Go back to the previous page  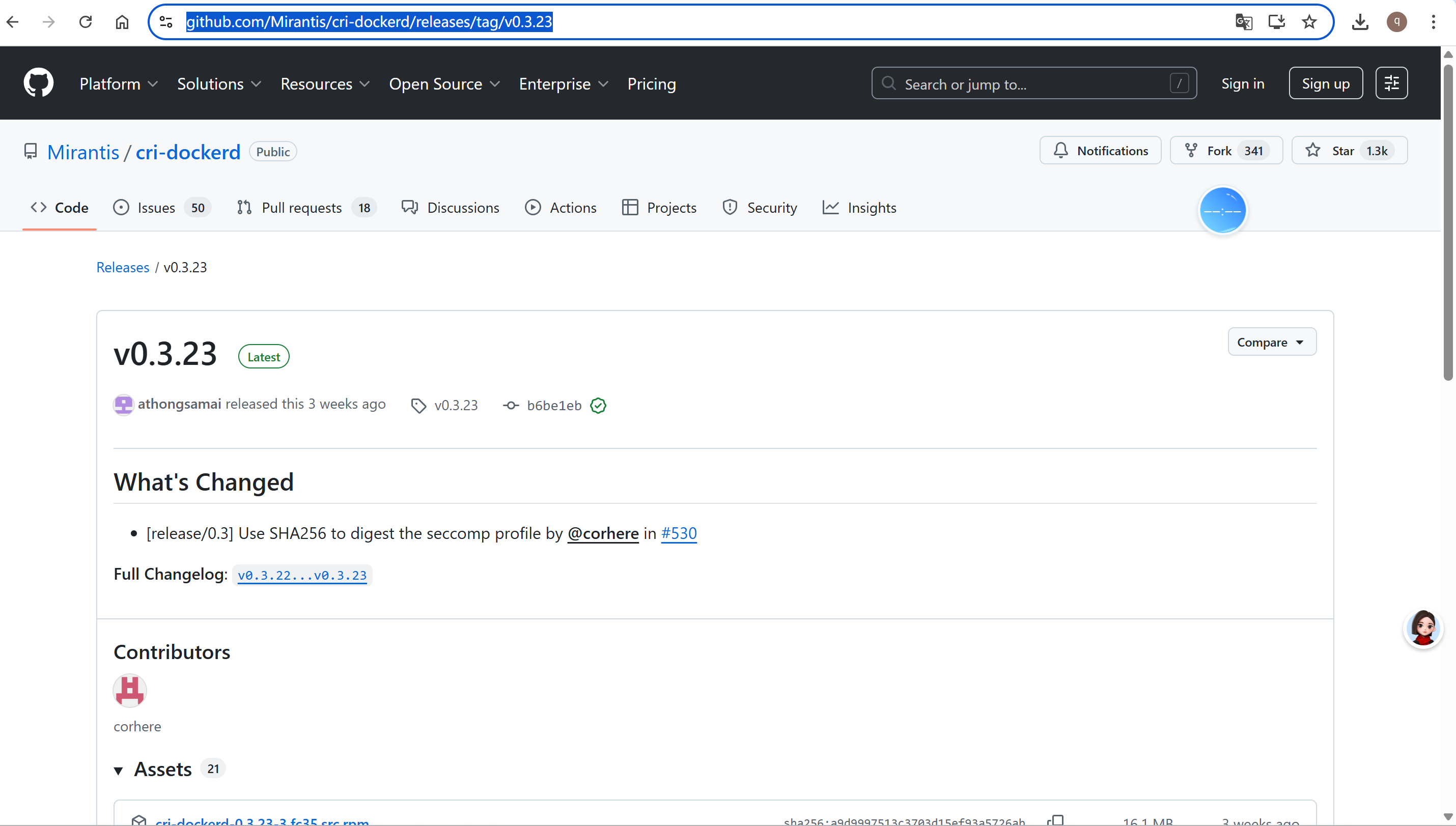pos(13,22)
